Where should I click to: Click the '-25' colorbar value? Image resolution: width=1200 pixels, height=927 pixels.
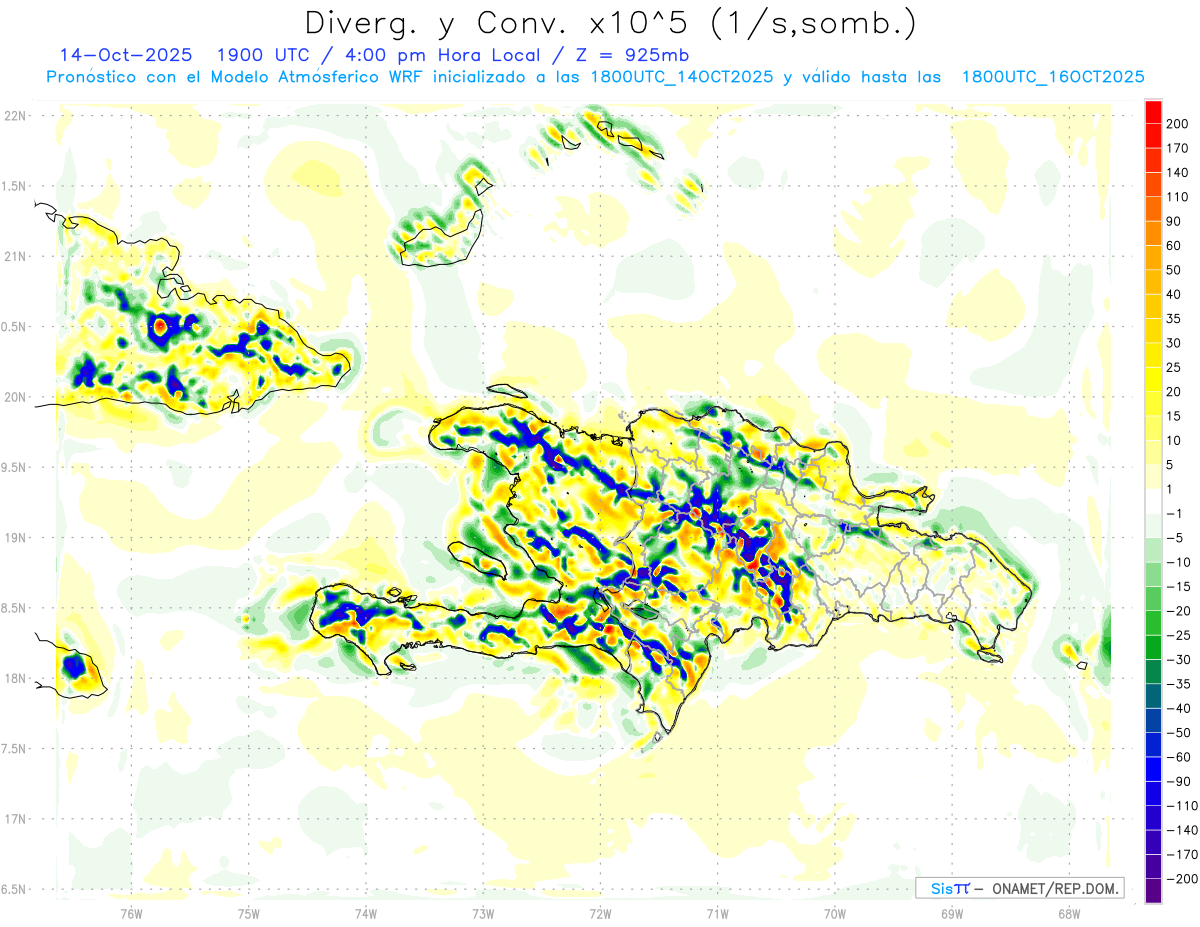pos(1177,635)
